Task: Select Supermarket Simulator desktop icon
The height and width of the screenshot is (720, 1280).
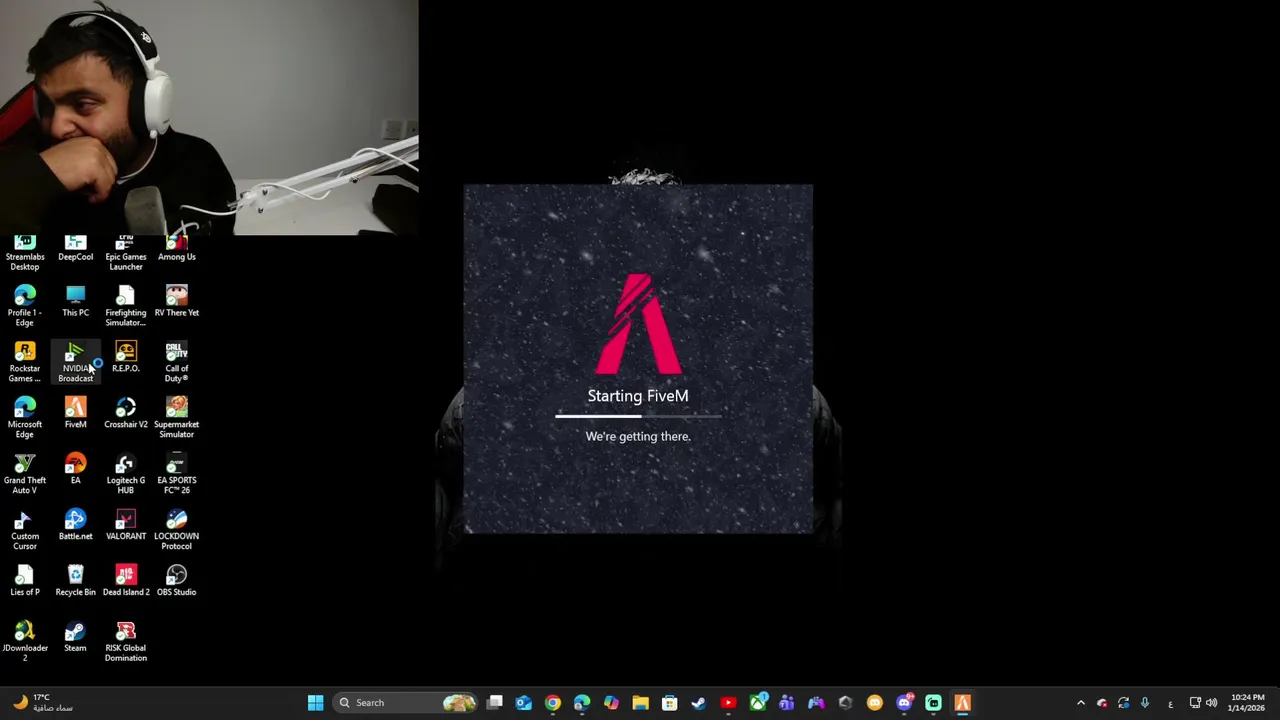Action: [176, 418]
